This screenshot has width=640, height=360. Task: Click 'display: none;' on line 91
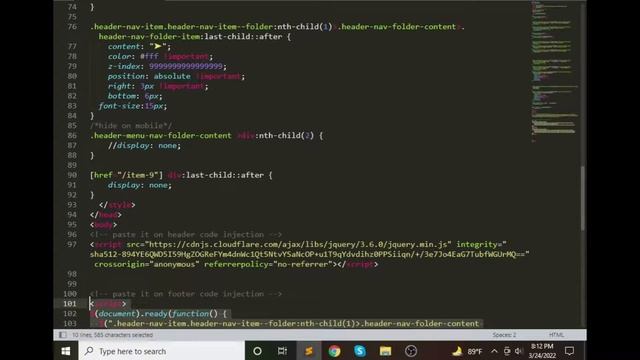tap(140, 185)
